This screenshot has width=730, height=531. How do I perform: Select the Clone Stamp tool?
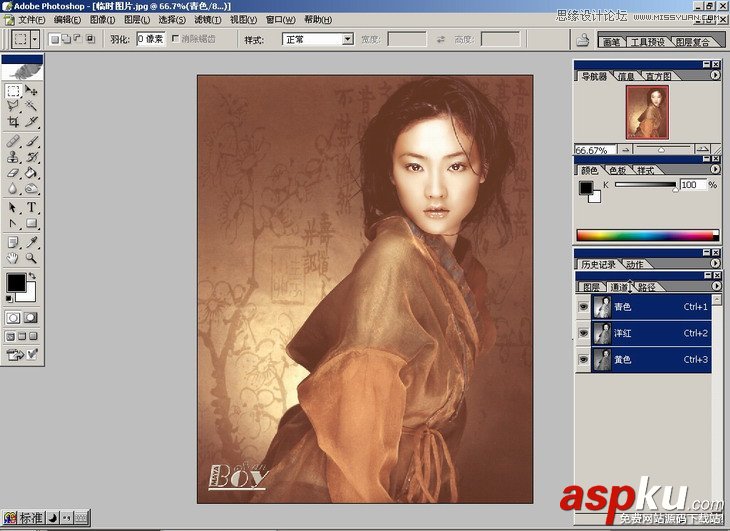(x=13, y=157)
